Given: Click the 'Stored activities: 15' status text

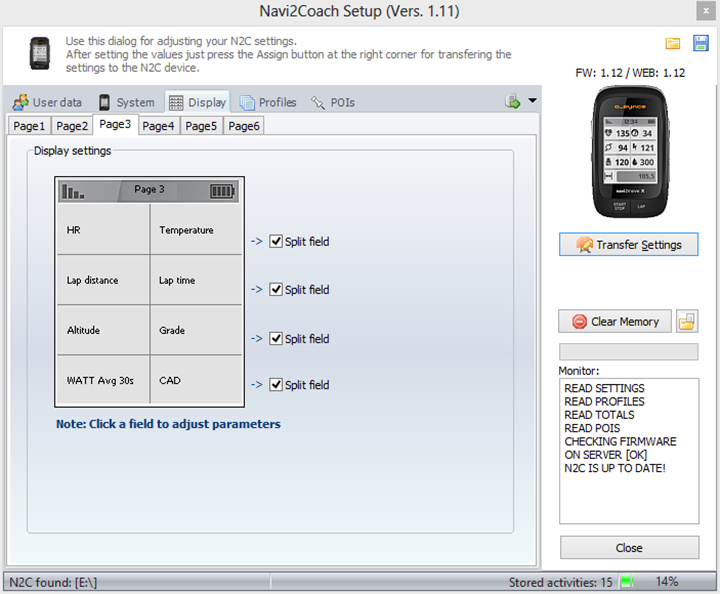Looking at the screenshot, I should (560, 582).
